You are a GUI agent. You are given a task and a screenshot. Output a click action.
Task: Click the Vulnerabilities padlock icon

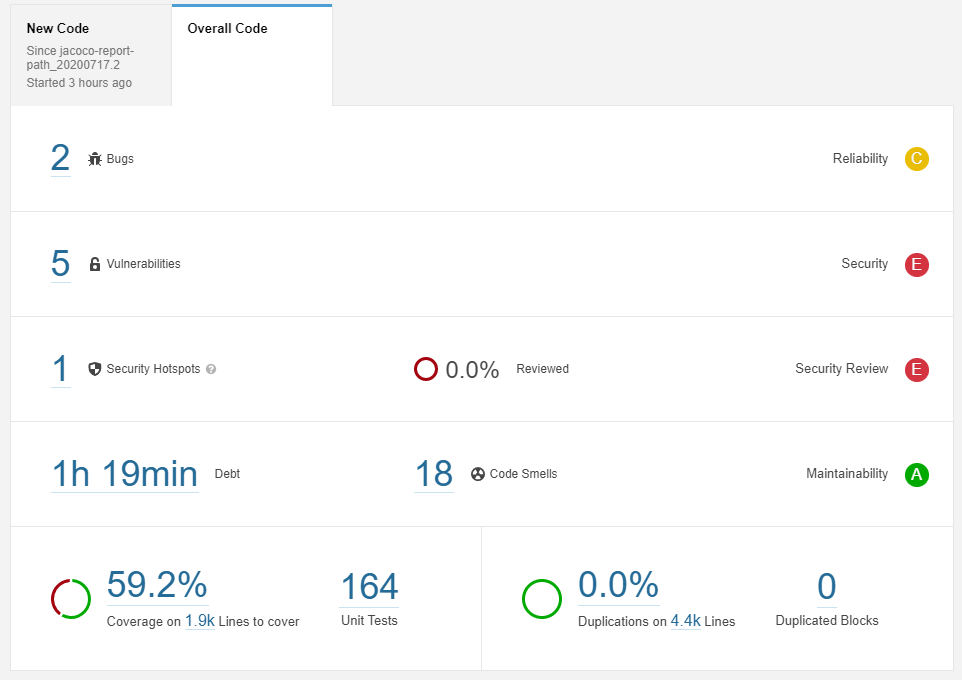pos(94,264)
